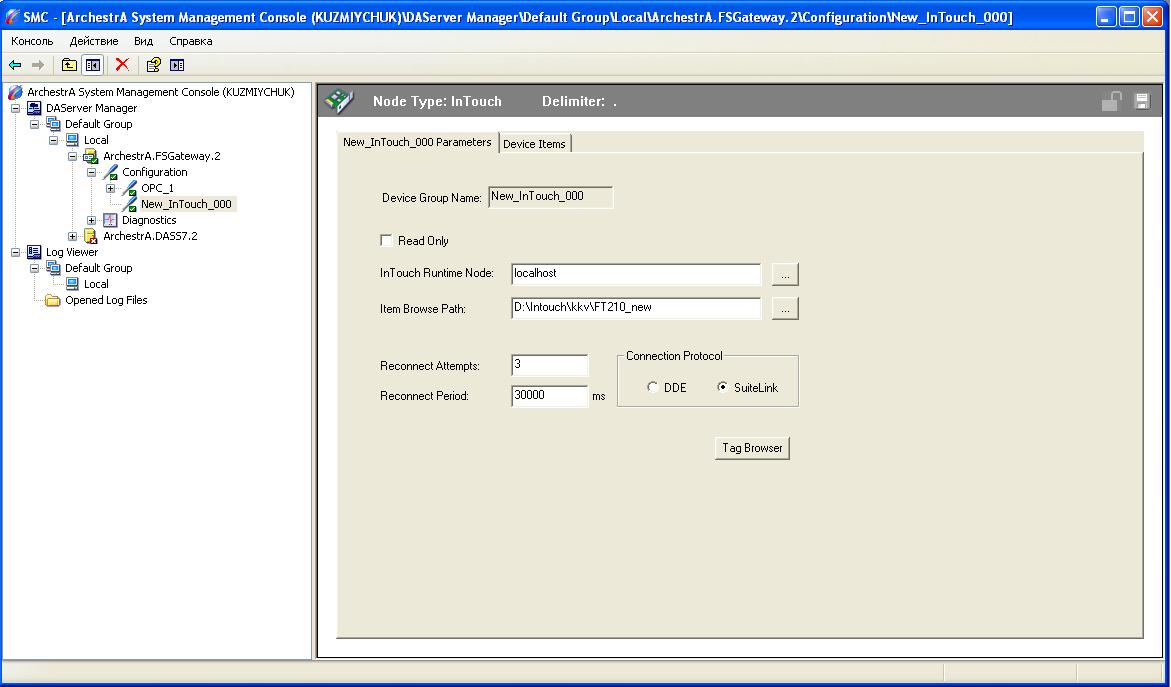Click the help icon with question mark
The height and width of the screenshot is (687, 1171).
coord(153,65)
